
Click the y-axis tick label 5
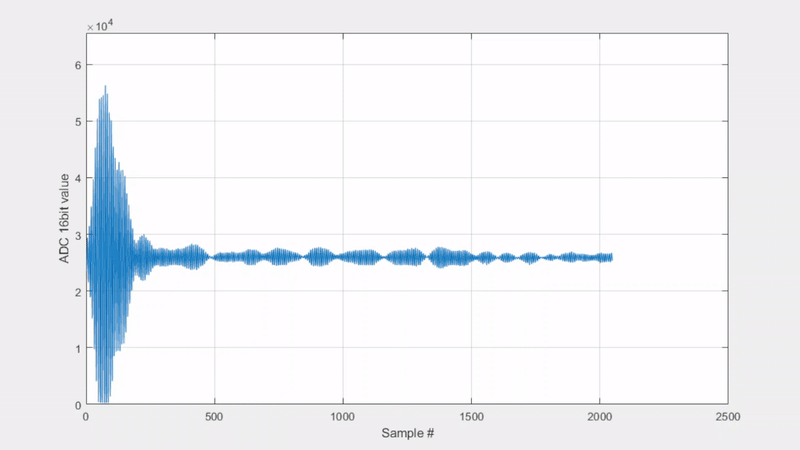[77, 122]
